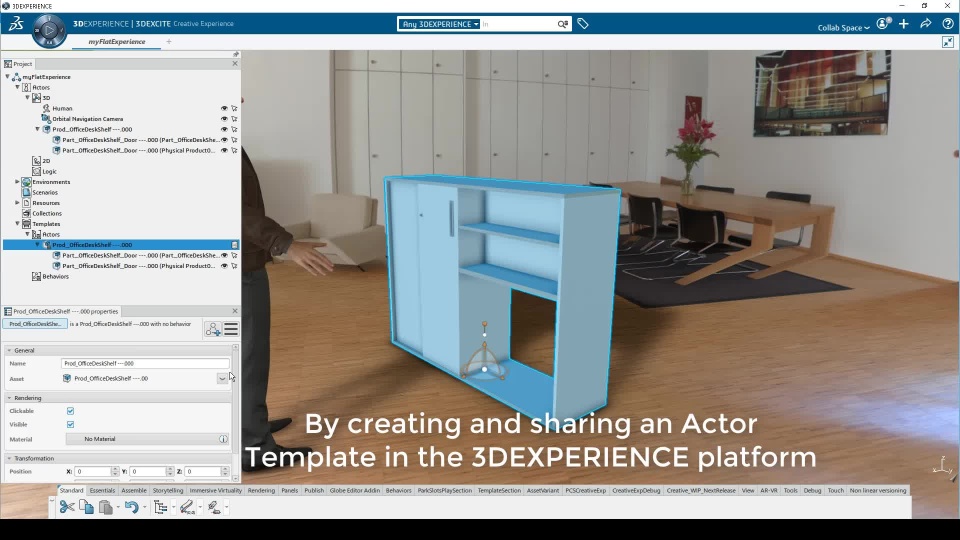
Task: Open the Behaviors toolbar tab
Action: (x=399, y=490)
